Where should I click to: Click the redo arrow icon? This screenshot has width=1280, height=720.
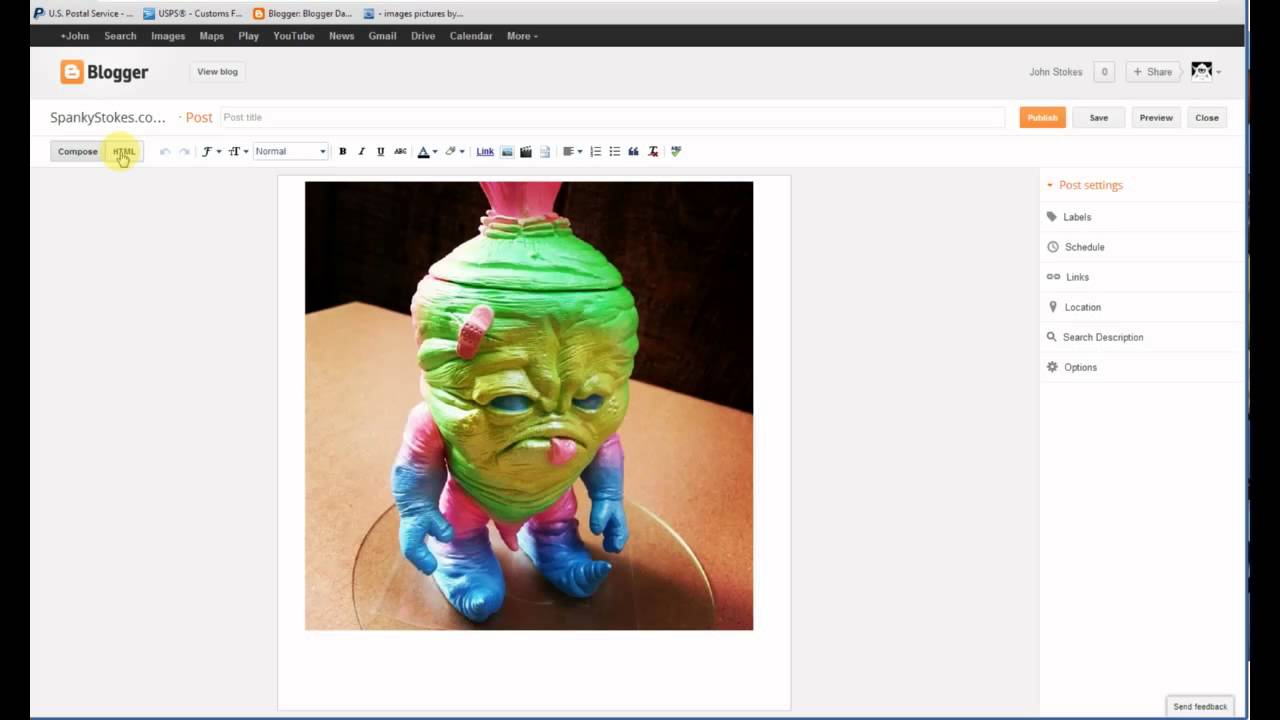click(184, 152)
